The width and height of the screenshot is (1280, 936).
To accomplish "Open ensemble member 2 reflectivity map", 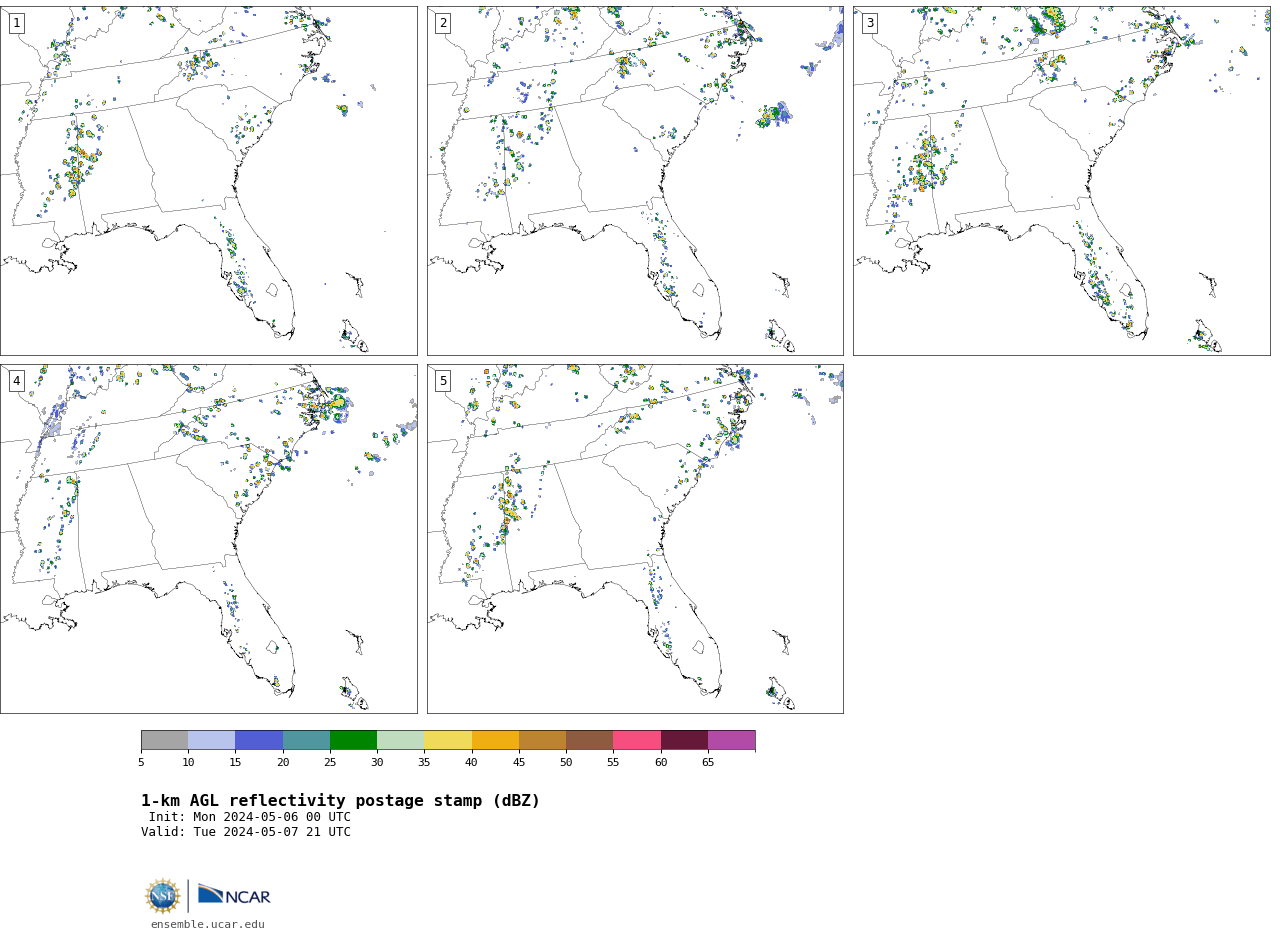I will point(635,181).
